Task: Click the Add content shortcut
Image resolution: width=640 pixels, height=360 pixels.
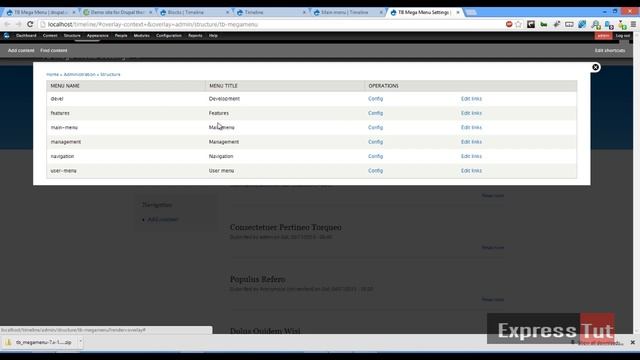Action: tap(21, 51)
